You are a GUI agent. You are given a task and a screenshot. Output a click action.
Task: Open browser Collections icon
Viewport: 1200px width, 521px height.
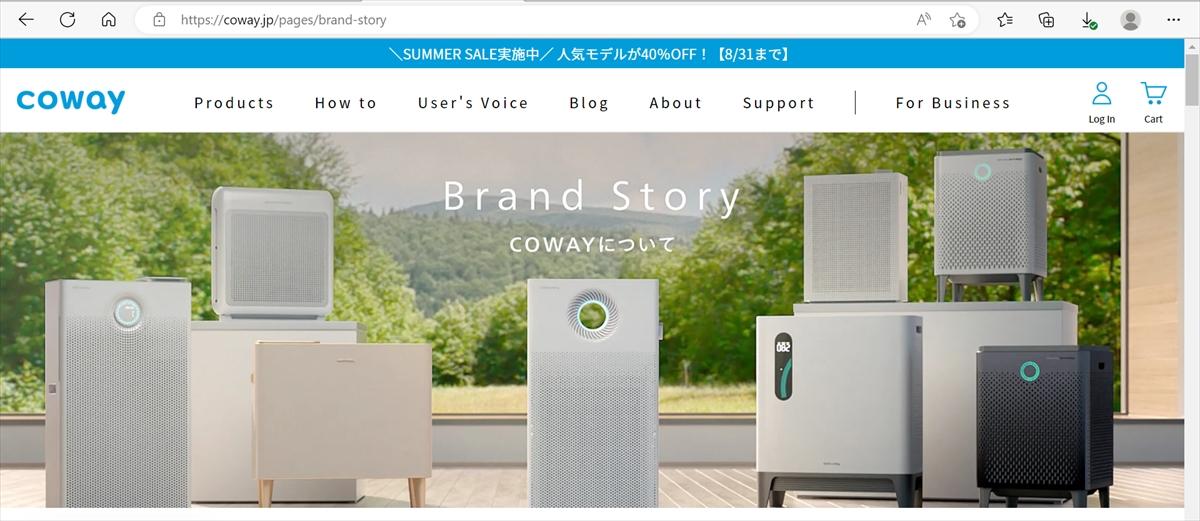click(1047, 20)
